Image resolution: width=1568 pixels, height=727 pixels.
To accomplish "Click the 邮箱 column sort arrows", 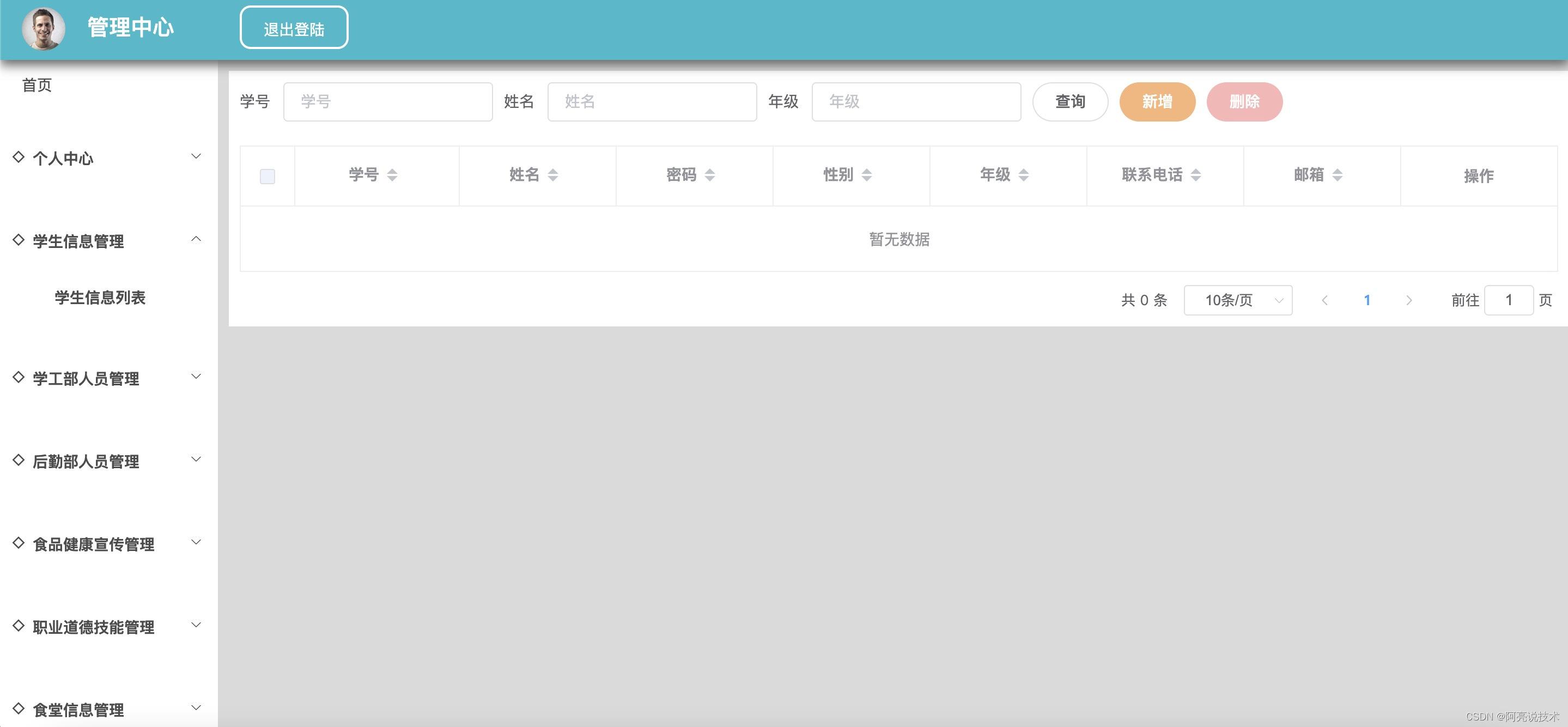I will [1338, 175].
